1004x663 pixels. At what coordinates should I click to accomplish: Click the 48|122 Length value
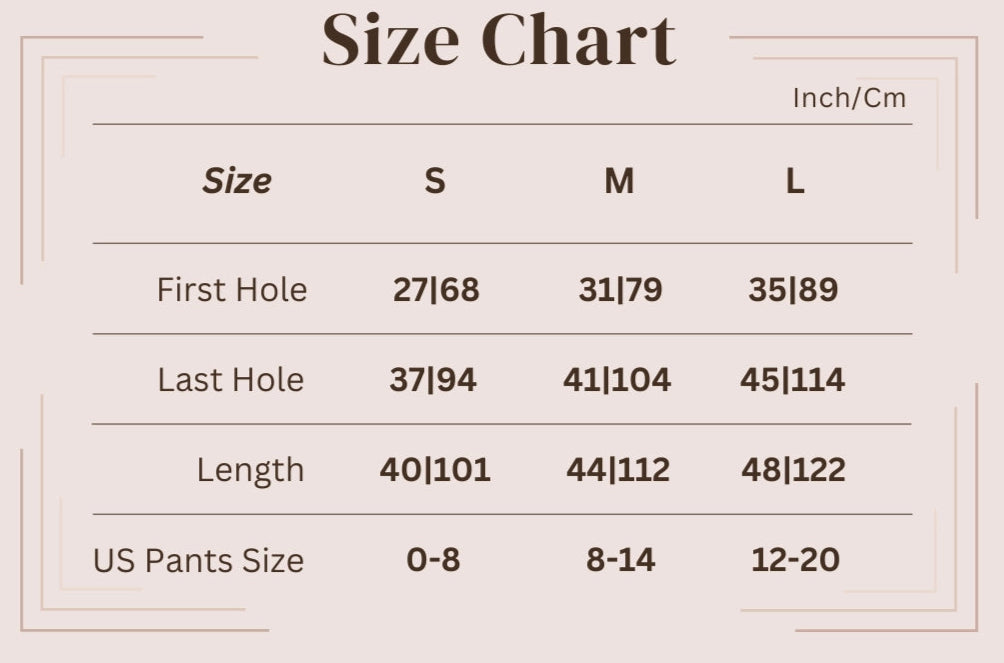coord(793,470)
